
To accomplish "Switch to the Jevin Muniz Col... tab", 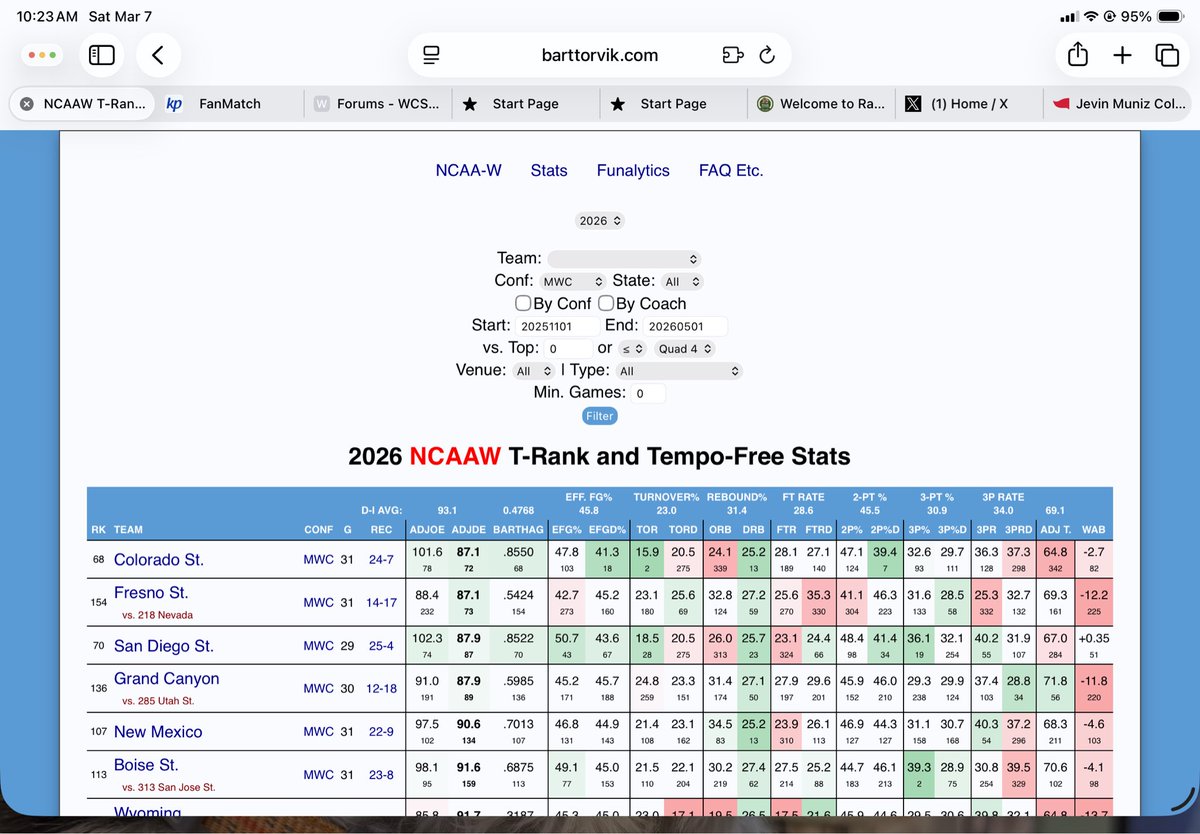I will (1117, 104).
